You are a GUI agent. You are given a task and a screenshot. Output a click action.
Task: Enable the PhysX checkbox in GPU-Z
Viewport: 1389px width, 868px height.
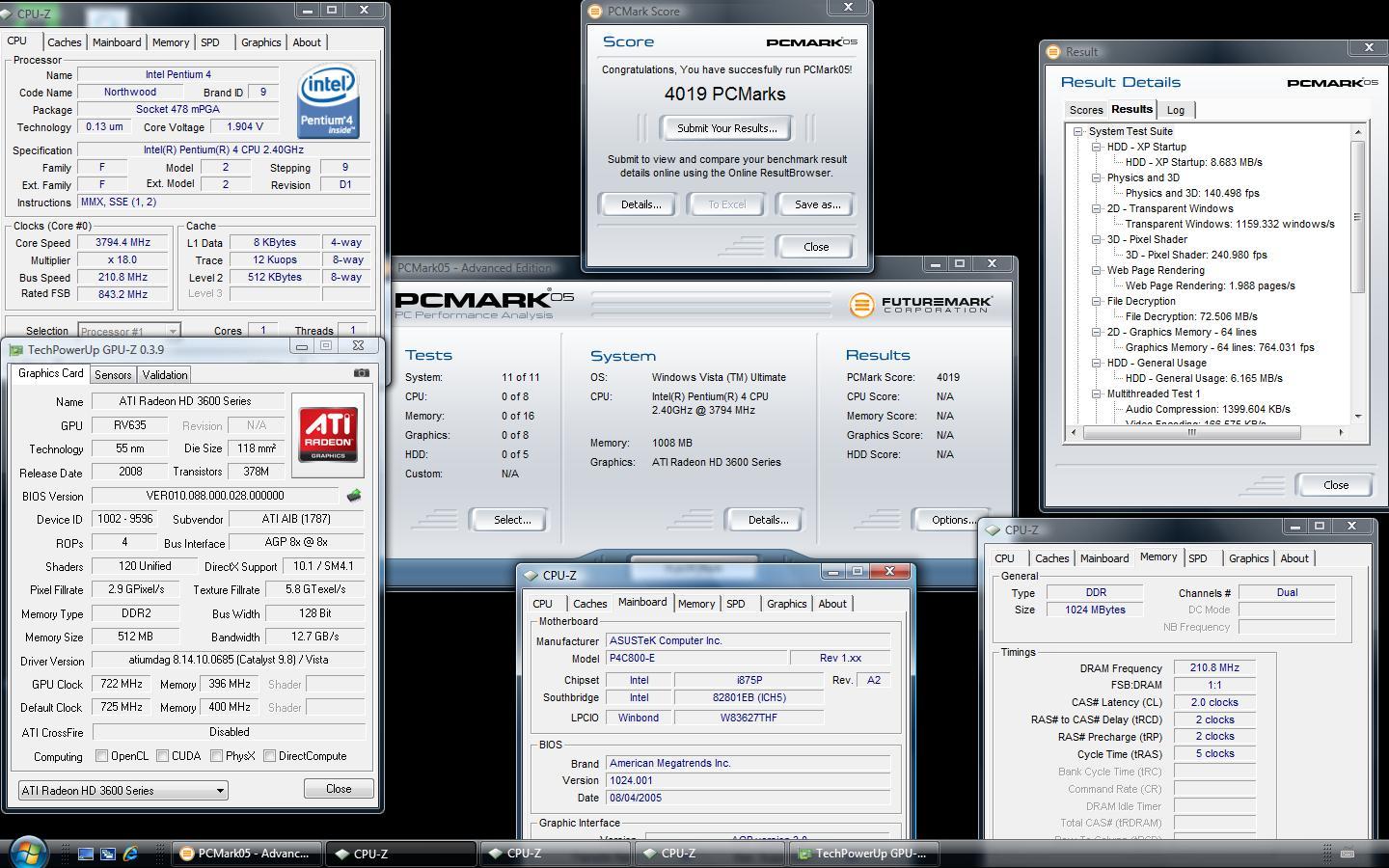tap(216, 756)
